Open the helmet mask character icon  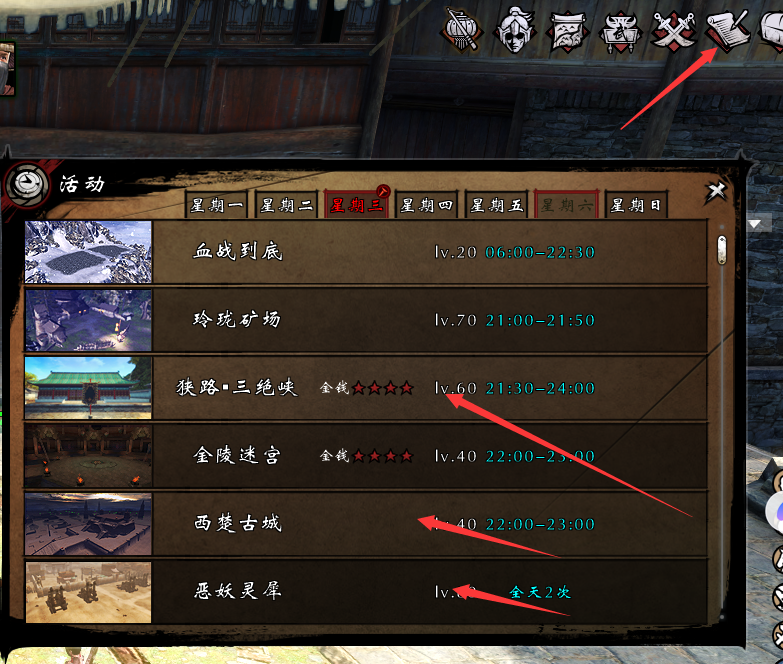click(x=514, y=31)
